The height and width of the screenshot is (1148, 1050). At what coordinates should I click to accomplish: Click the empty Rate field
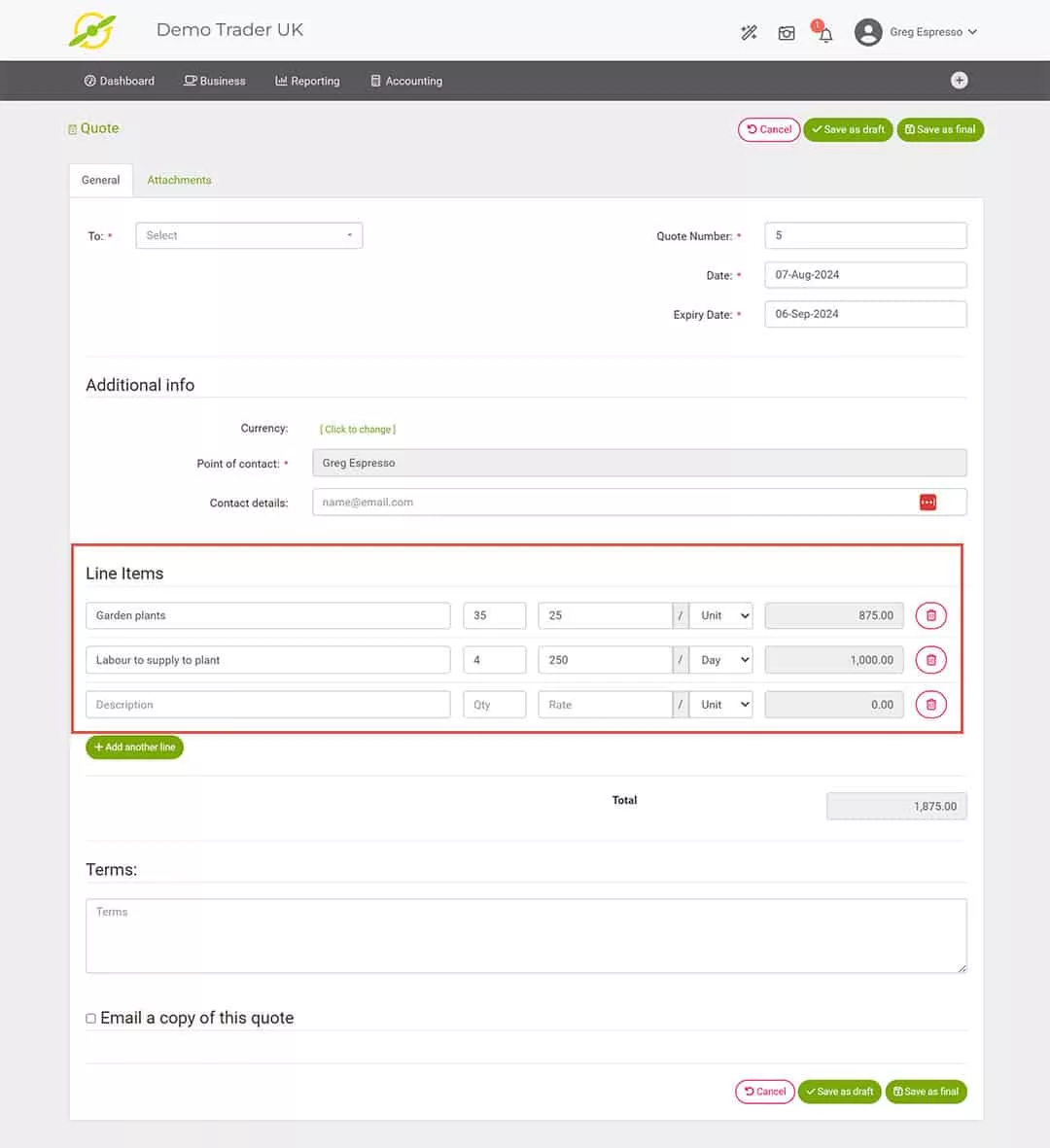(605, 705)
